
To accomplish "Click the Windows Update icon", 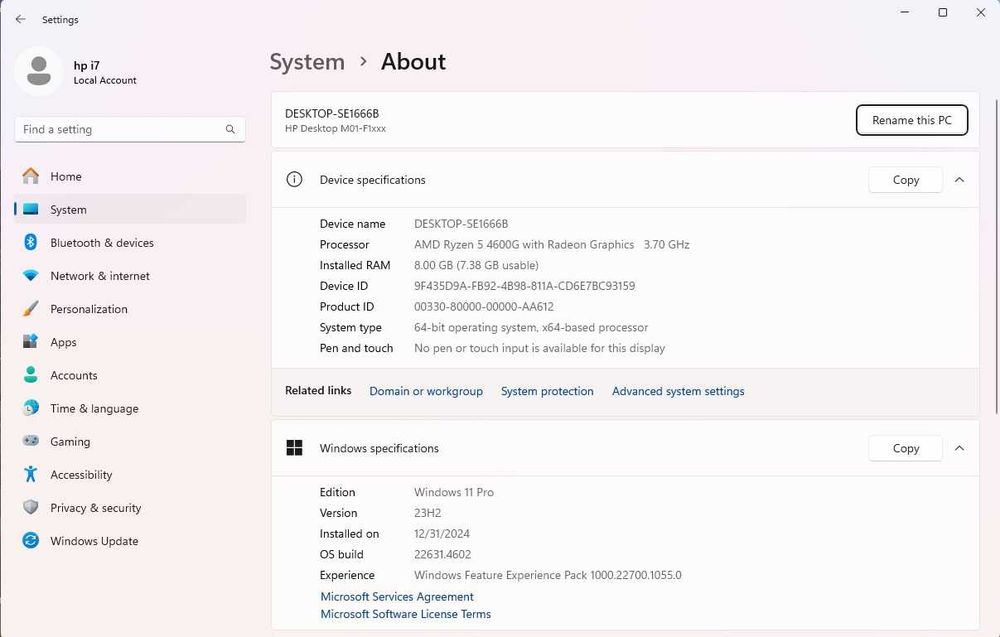I will (x=31, y=541).
